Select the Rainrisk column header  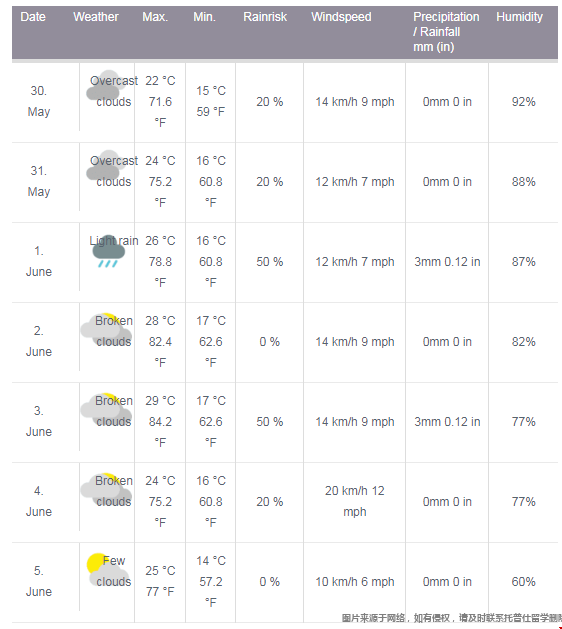(265, 17)
